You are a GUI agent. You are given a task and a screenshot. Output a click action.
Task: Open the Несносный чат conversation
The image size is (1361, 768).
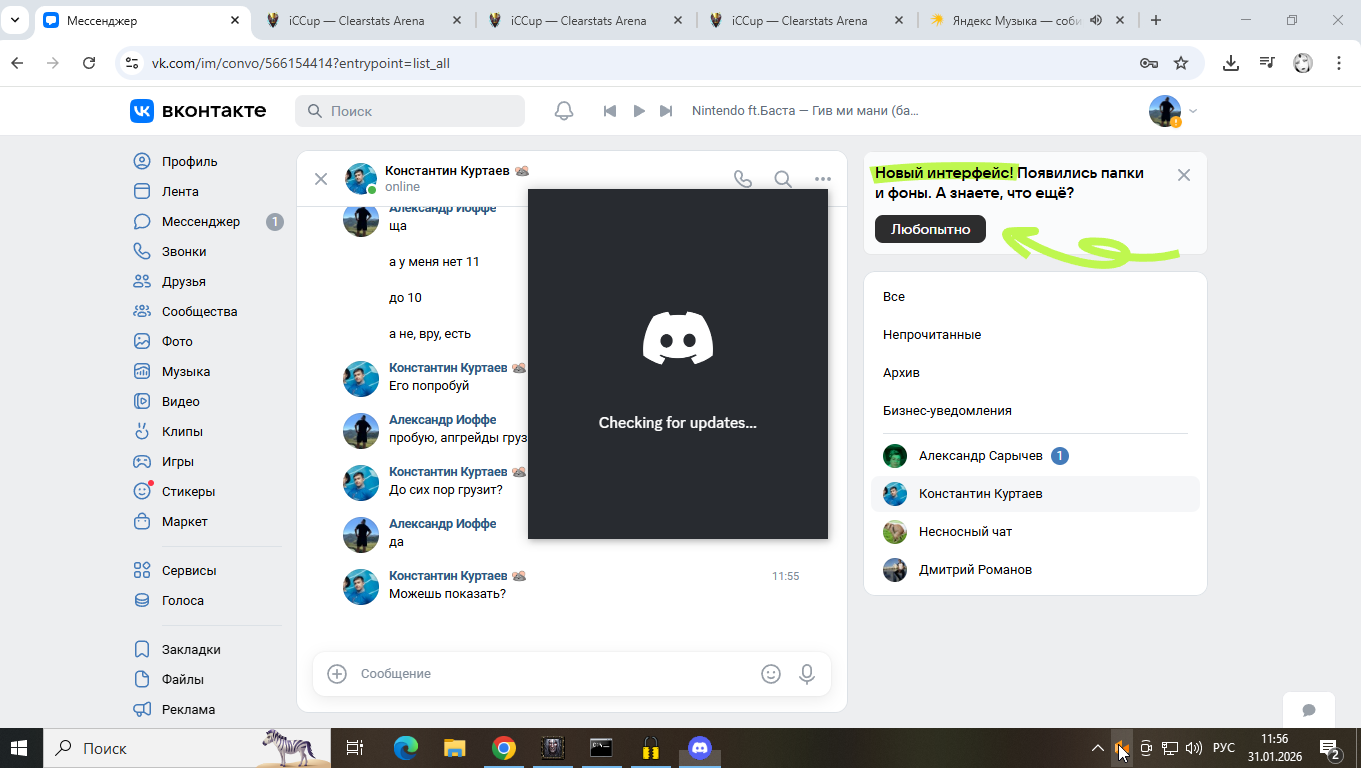(1035, 532)
